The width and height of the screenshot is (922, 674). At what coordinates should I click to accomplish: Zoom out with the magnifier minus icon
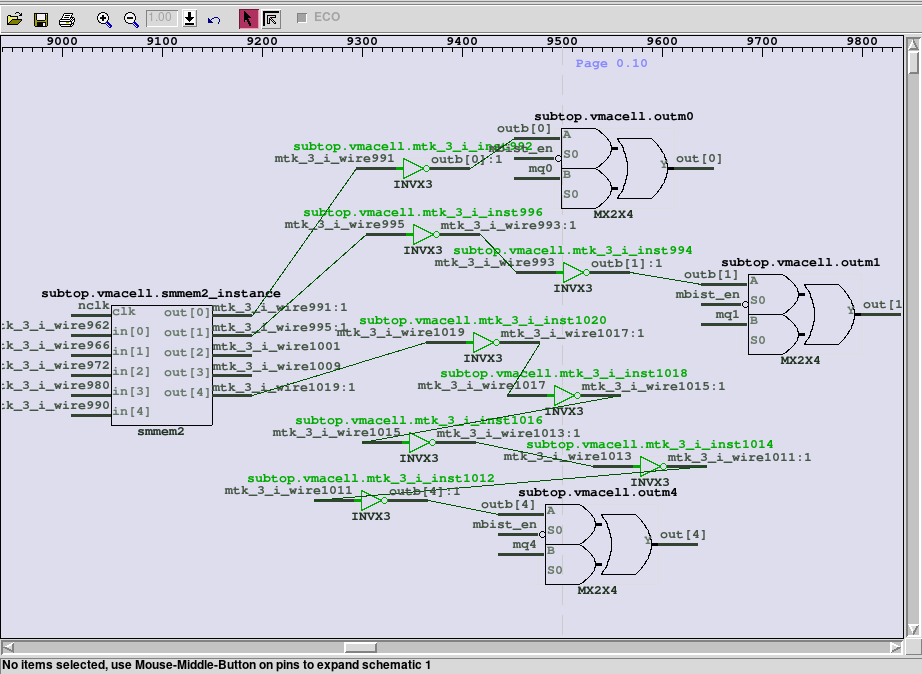click(x=131, y=19)
